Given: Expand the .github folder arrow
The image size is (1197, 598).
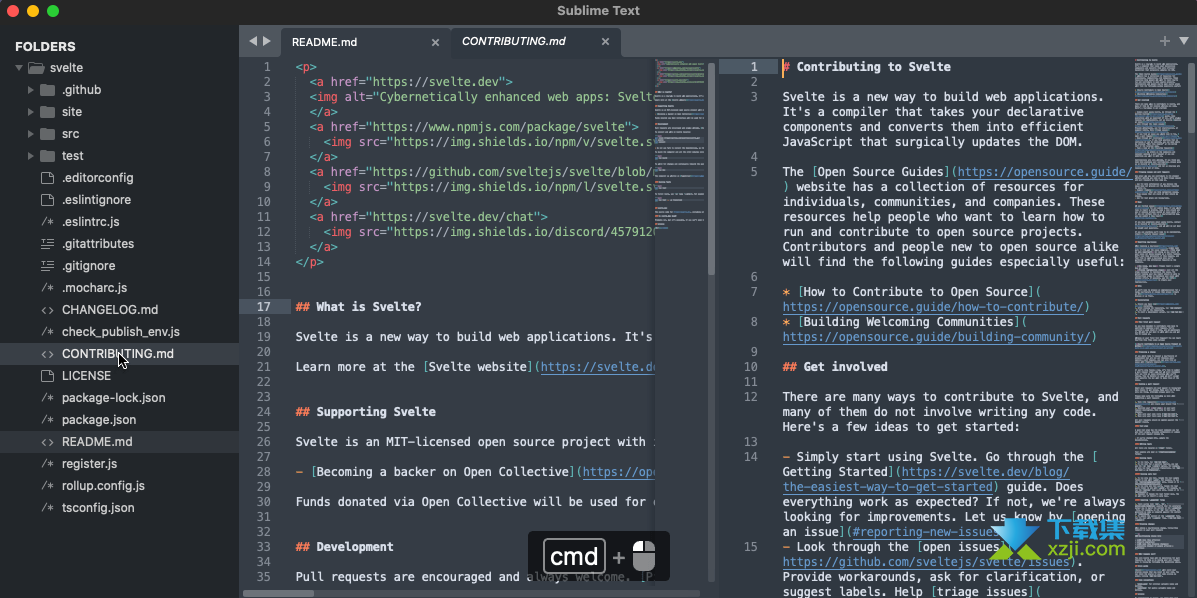Looking at the screenshot, I should 31,90.
